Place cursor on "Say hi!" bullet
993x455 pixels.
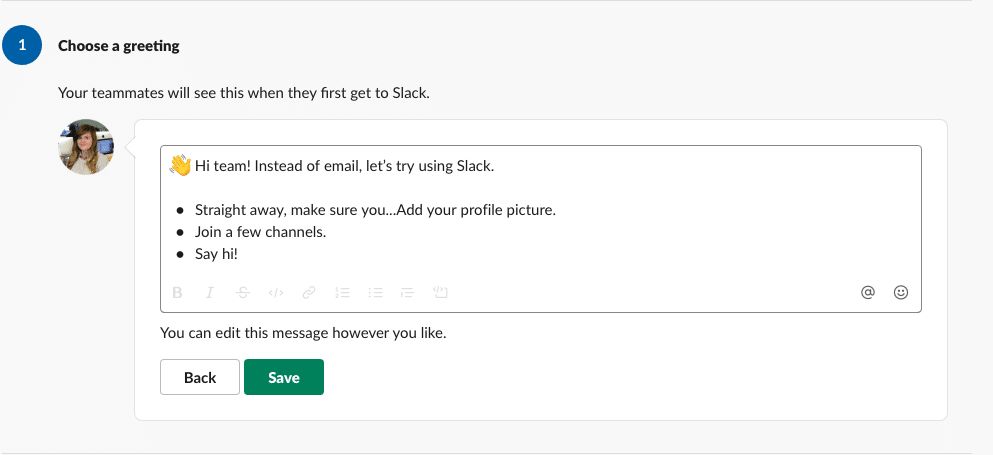(x=216, y=254)
